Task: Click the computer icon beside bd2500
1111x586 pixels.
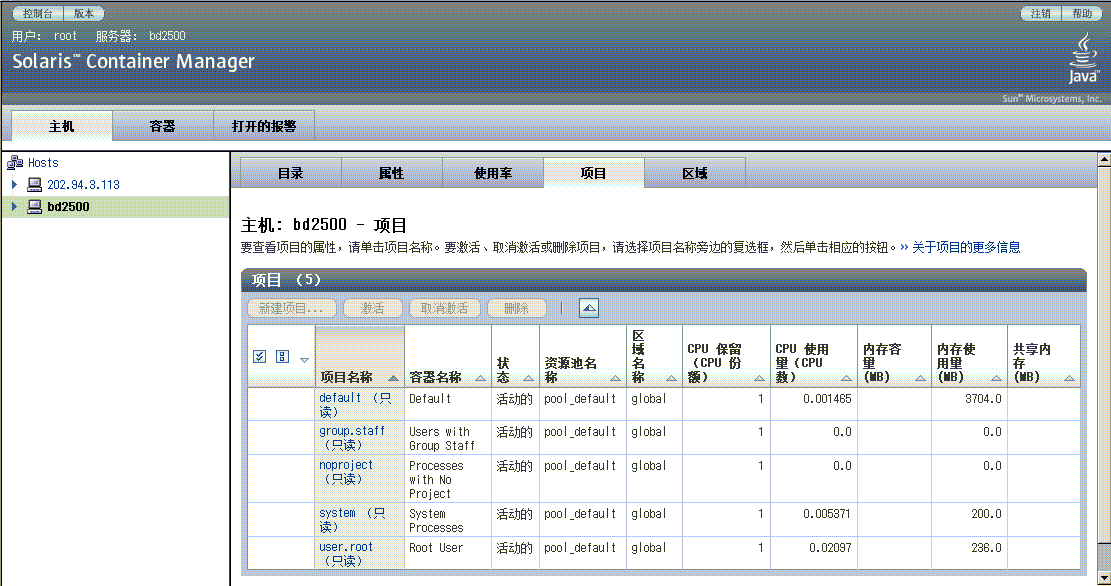Action: pos(34,207)
